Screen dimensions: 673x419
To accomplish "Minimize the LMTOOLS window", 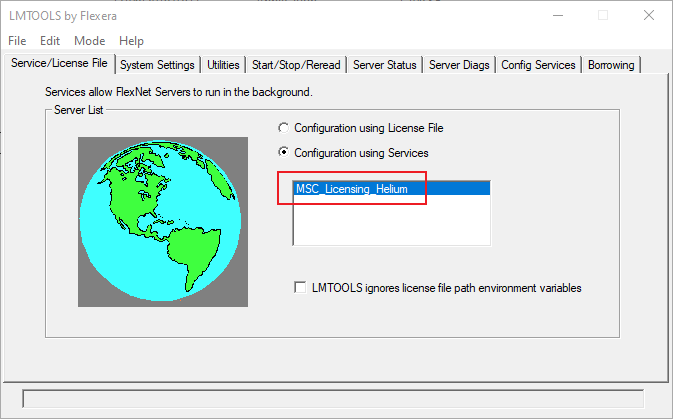I will click(x=557, y=15).
